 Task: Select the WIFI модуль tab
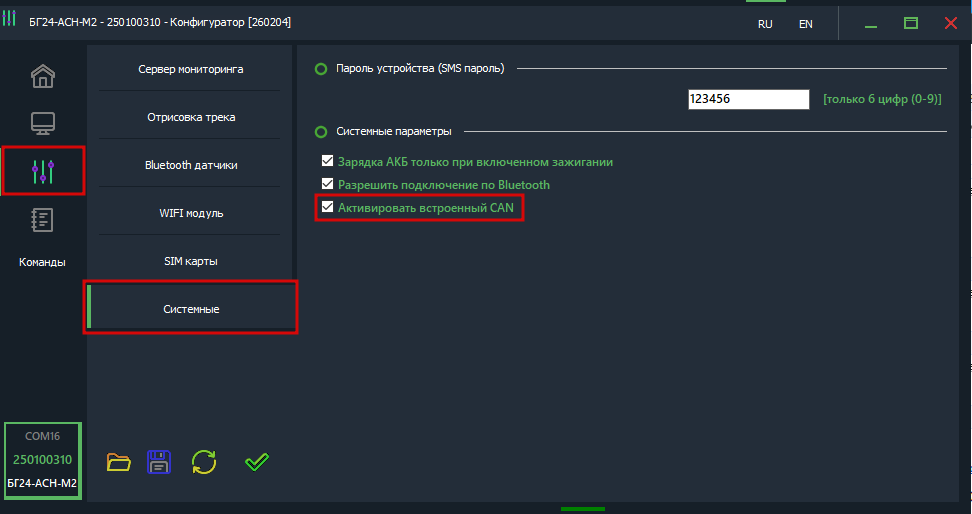(190, 213)
